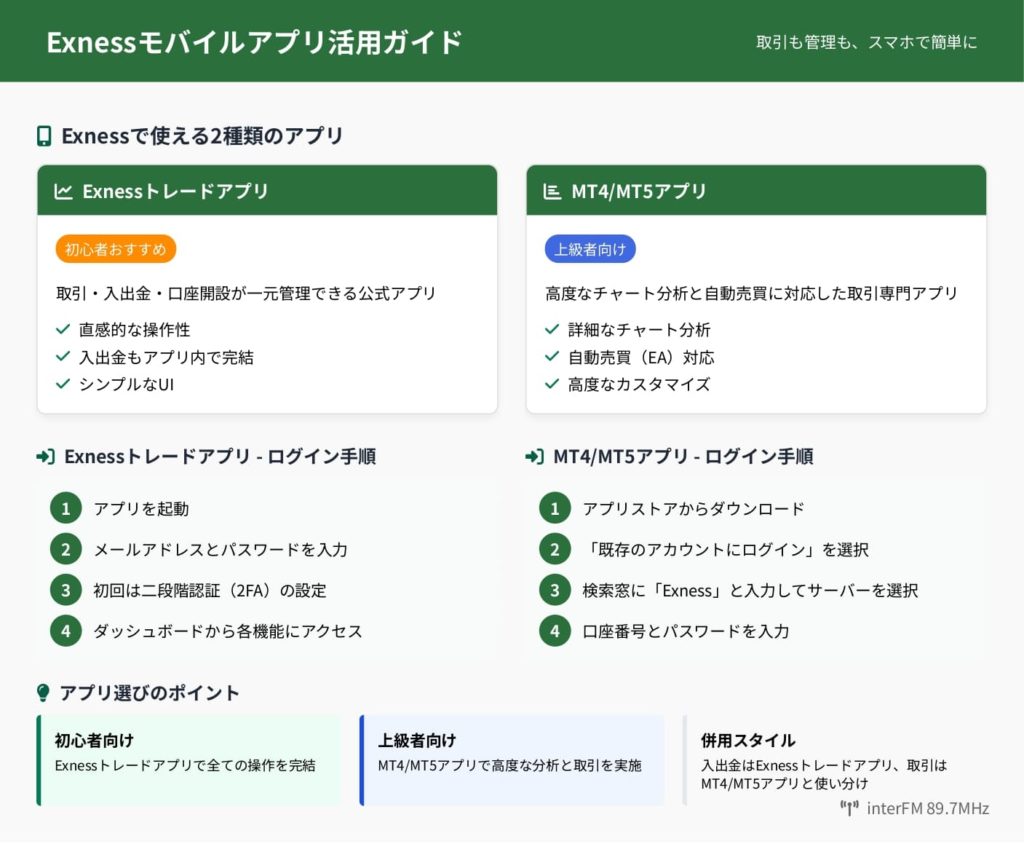1024x844 pixels.
Task: Click the smartphone icon beside Exnessで使える2種類のアプリ
Action: click(x=44, y=136)
